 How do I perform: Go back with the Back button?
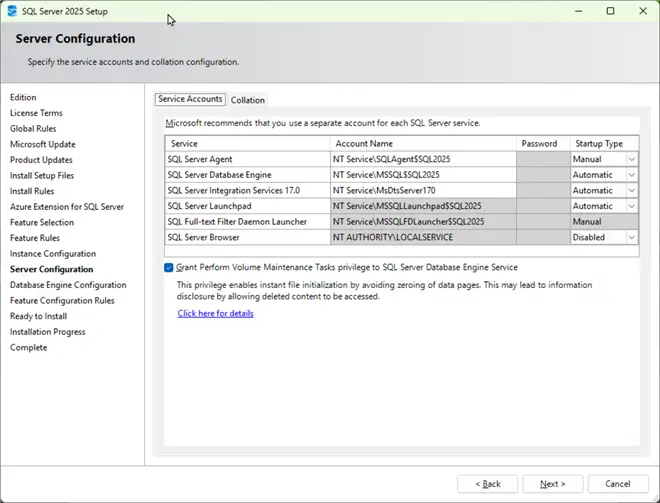point(487,484)
